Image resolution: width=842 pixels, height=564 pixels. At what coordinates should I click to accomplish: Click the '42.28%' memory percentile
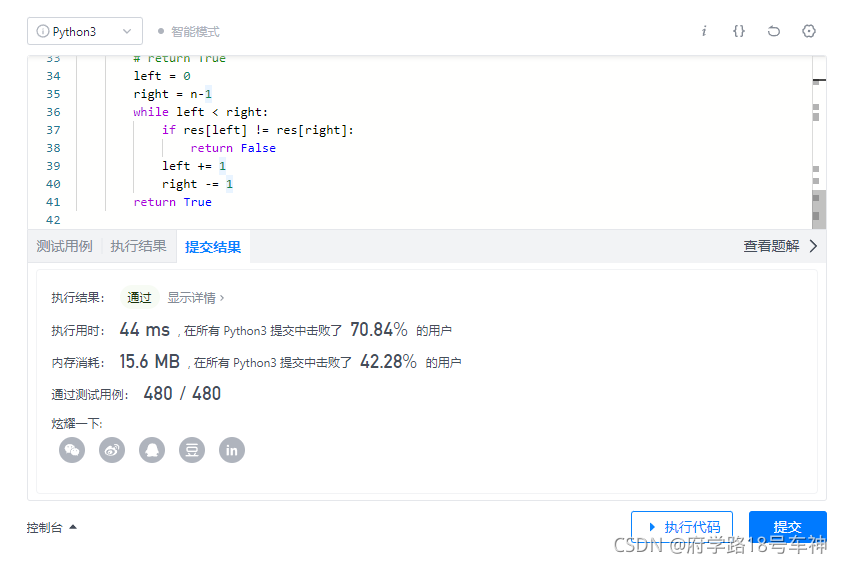[x=388, y=361]
